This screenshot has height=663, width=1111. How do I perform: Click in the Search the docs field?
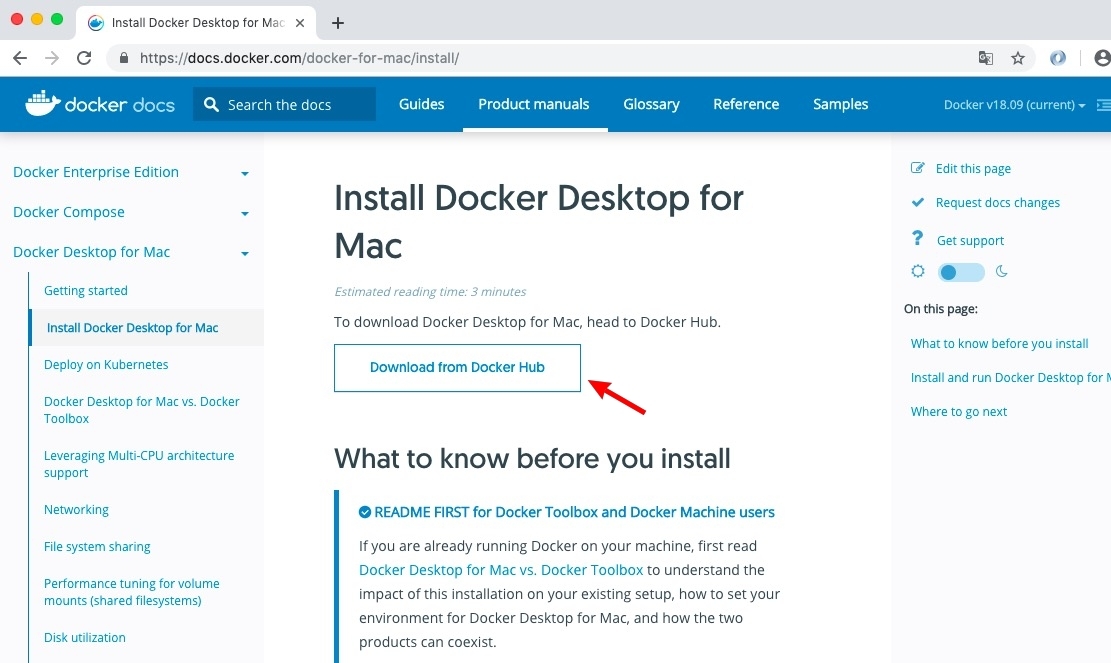pos(284,105)
